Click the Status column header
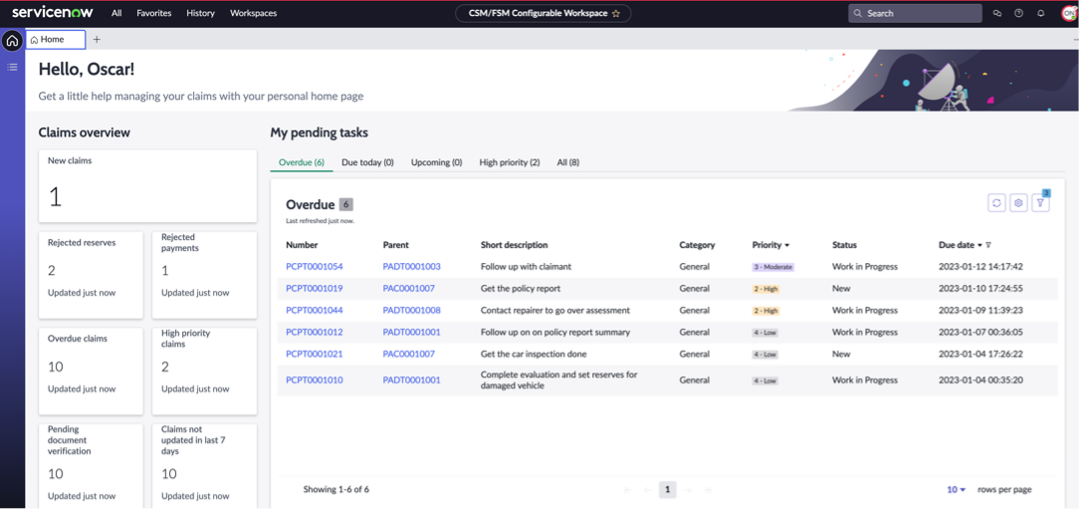The image size is (1081, 513). click(x=845, y=245)
